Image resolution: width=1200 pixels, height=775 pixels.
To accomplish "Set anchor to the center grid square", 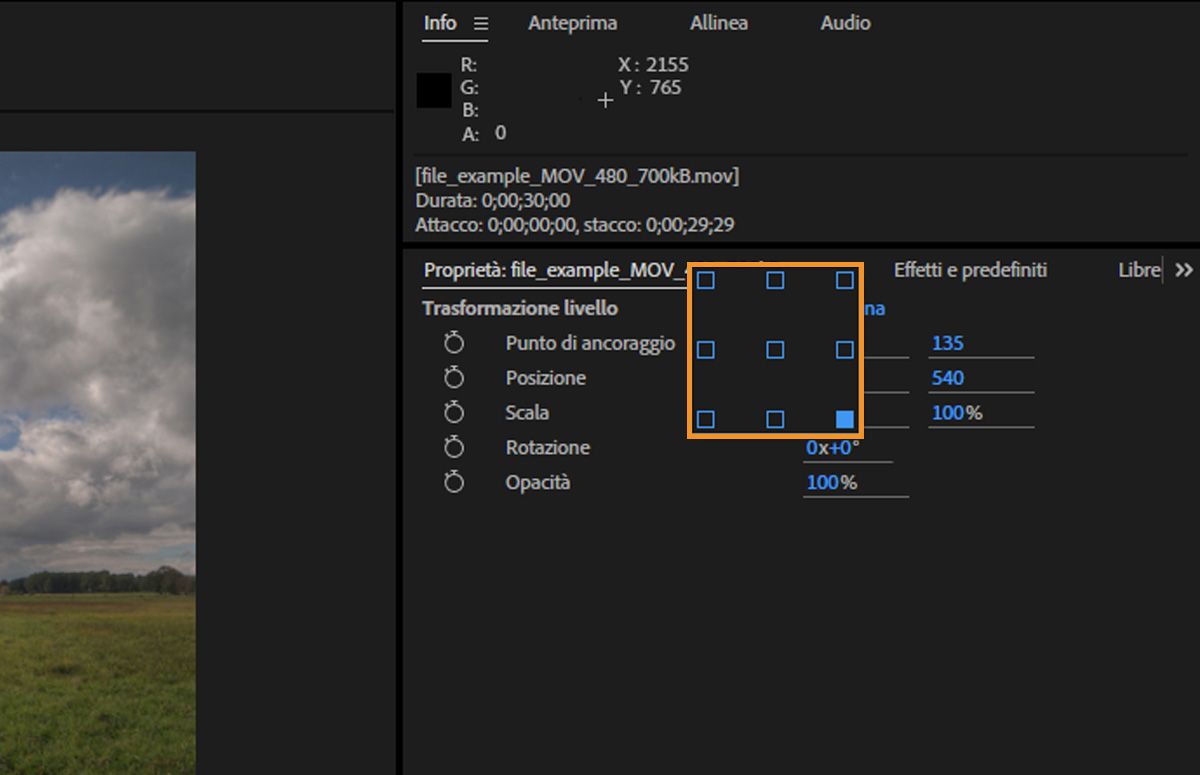I will coord(775,350).
